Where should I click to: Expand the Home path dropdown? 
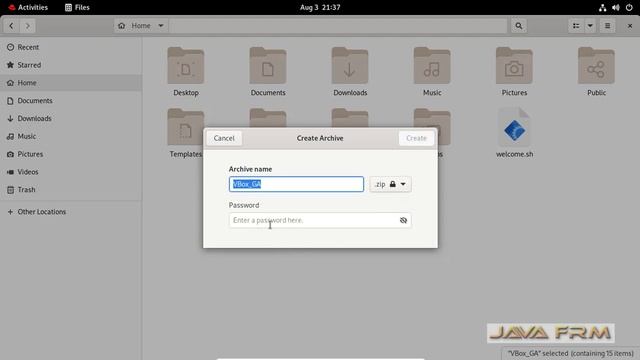pyautogui.click(x=161, y=26)
